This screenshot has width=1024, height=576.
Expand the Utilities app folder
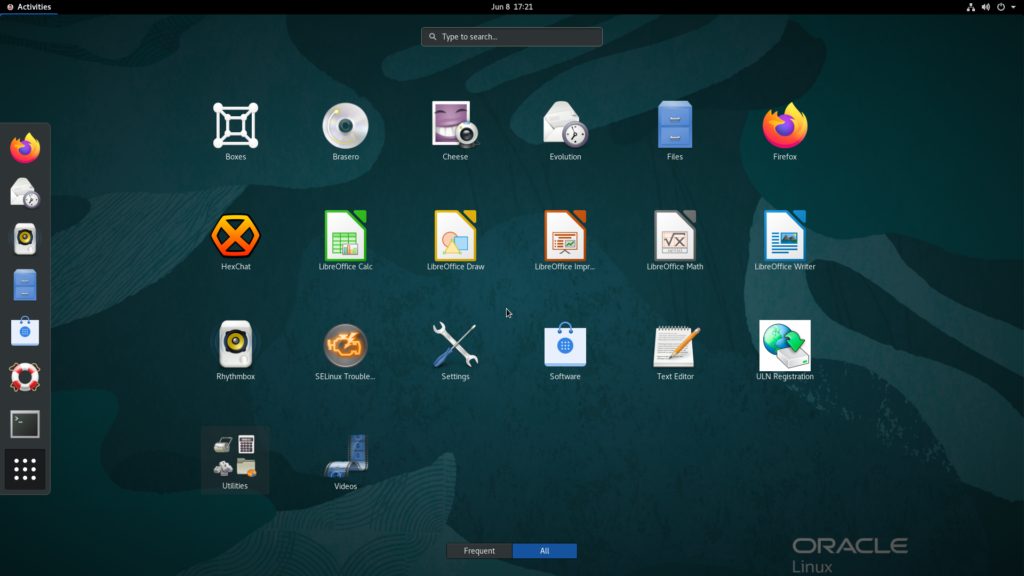coord(235,458)
